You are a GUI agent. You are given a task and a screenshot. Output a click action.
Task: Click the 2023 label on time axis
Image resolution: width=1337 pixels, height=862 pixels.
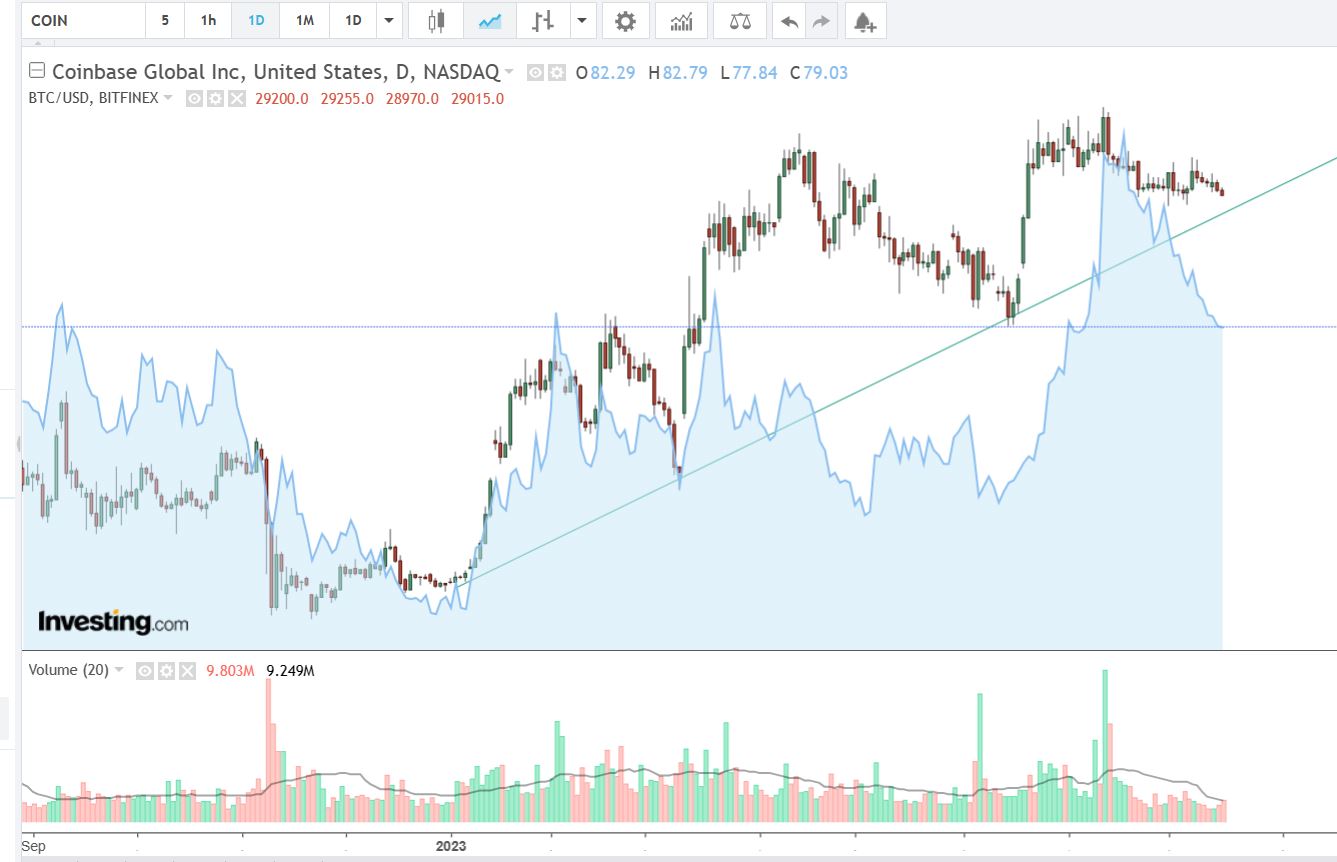[x=452, y=845]
